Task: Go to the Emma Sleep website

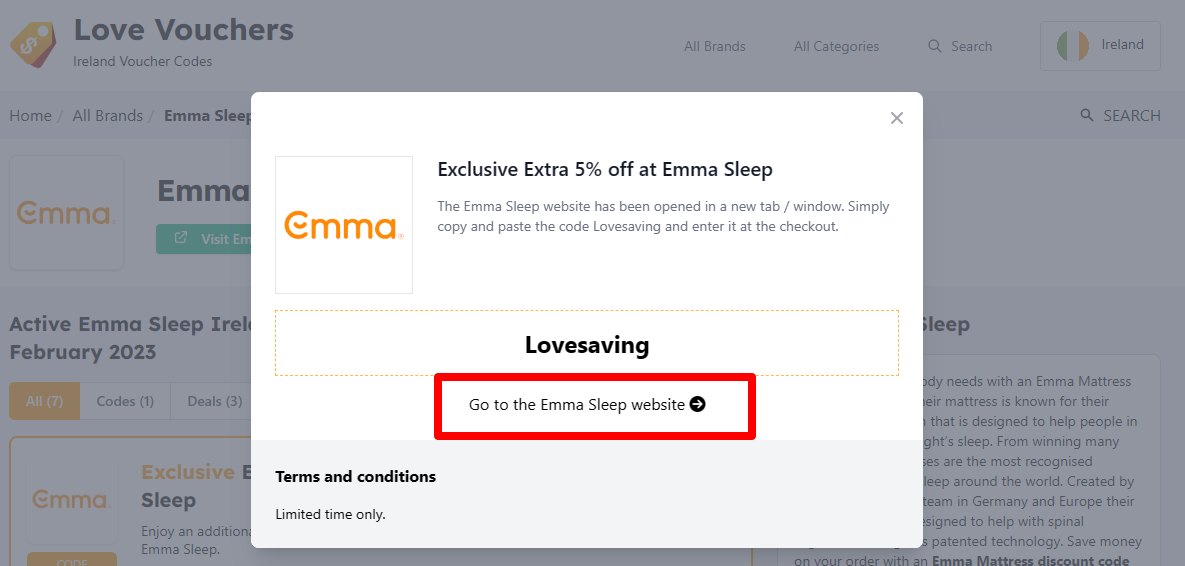Action: coord(587,404)
